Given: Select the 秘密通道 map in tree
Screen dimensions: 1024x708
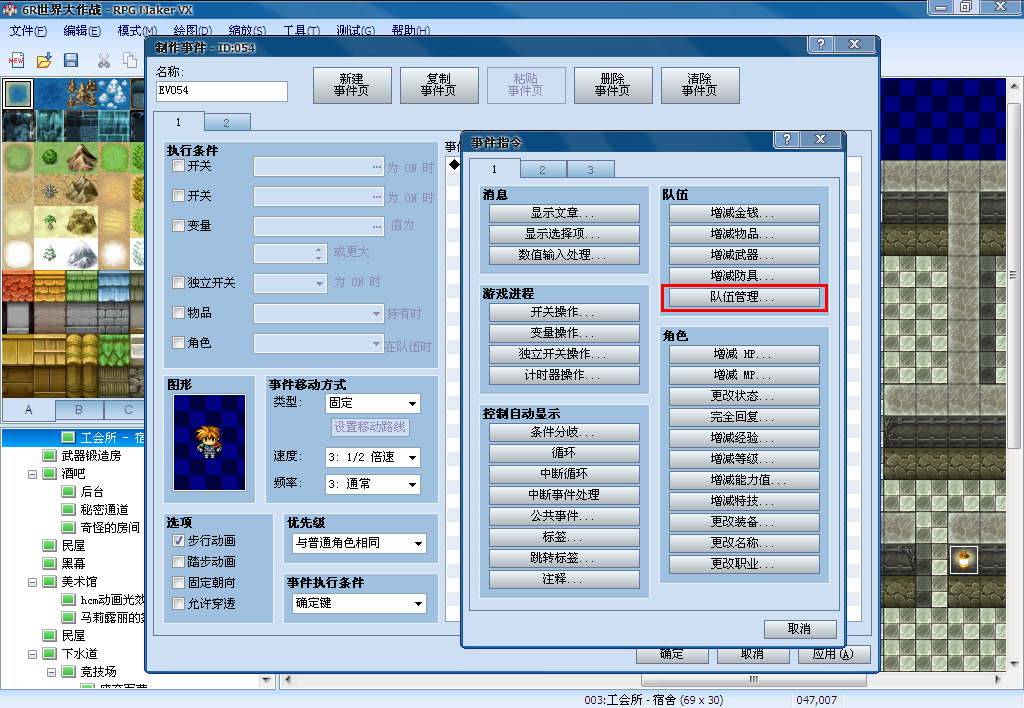Looking at the screenshot, I should tap(104, 509).
